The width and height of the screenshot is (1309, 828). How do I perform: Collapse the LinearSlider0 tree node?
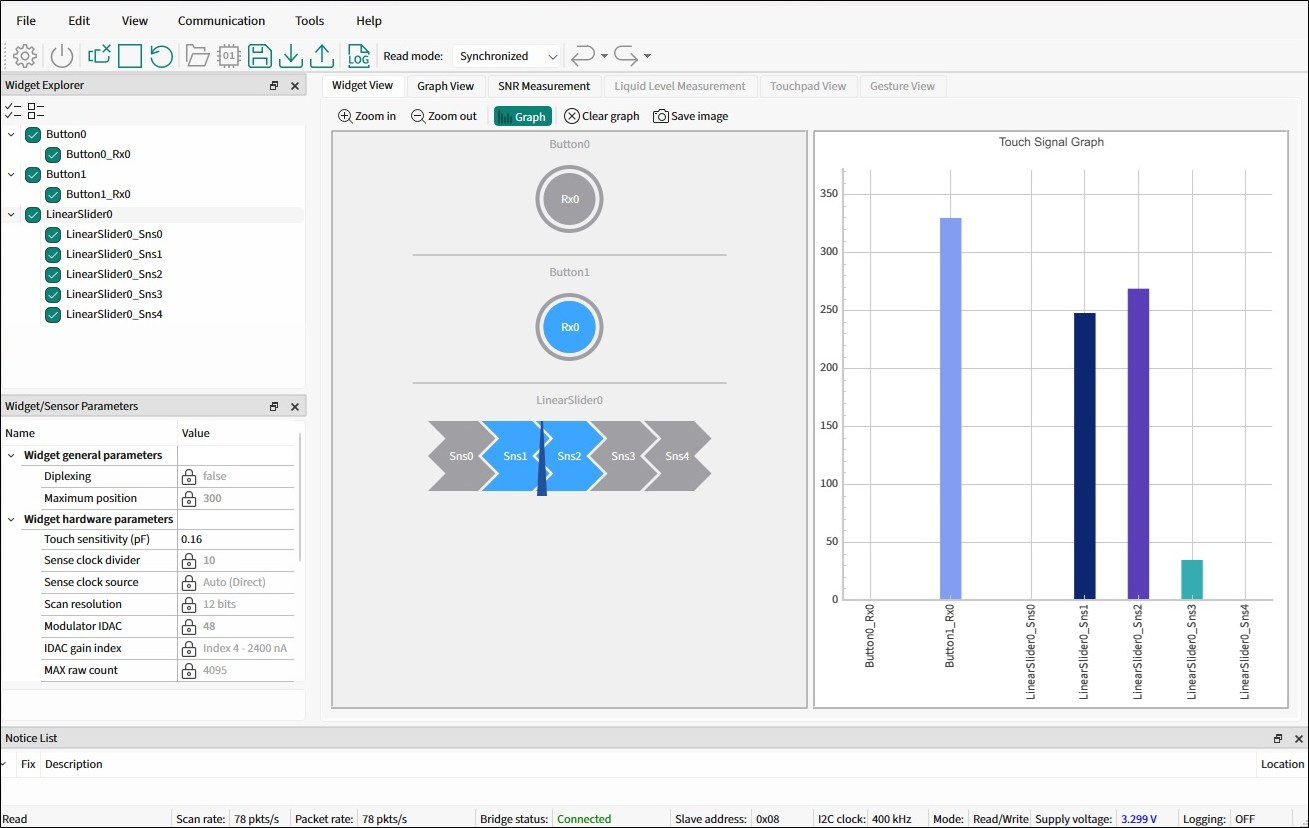(11, 214)
